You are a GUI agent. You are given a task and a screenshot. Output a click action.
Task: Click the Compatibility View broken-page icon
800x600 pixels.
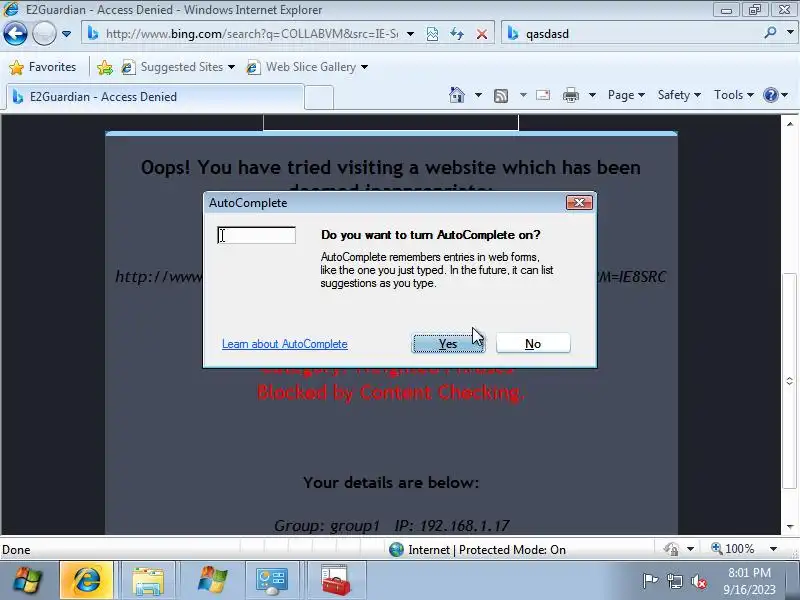tap(432, 34)
